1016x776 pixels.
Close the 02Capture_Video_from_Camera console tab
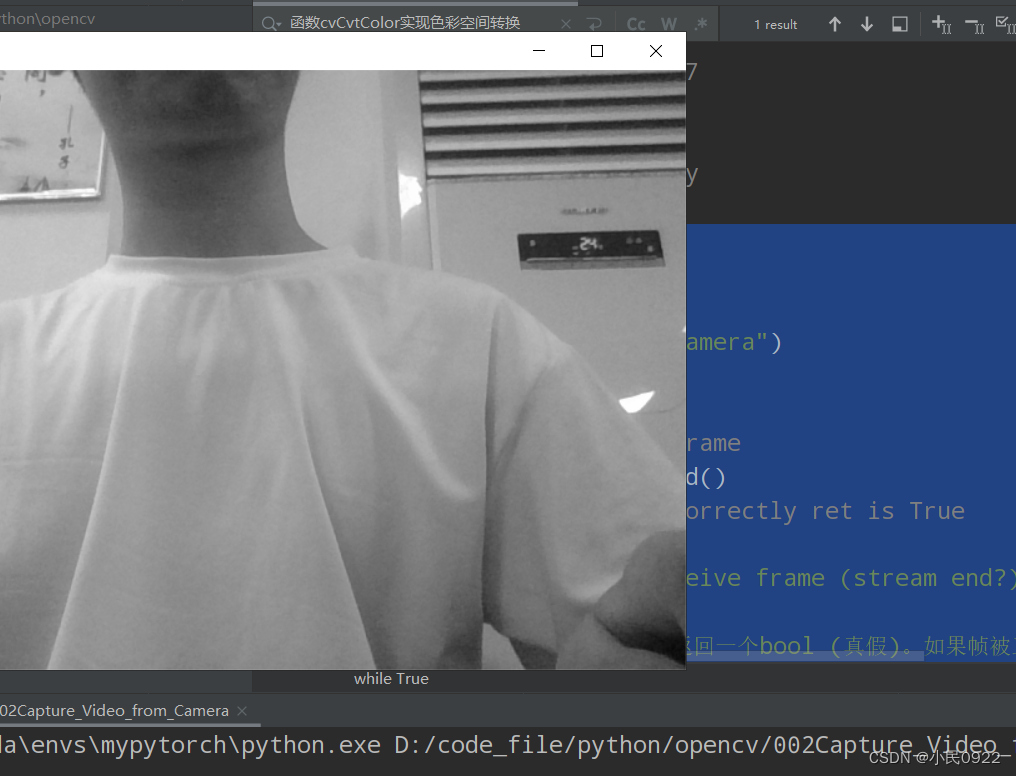click(239, 710)
